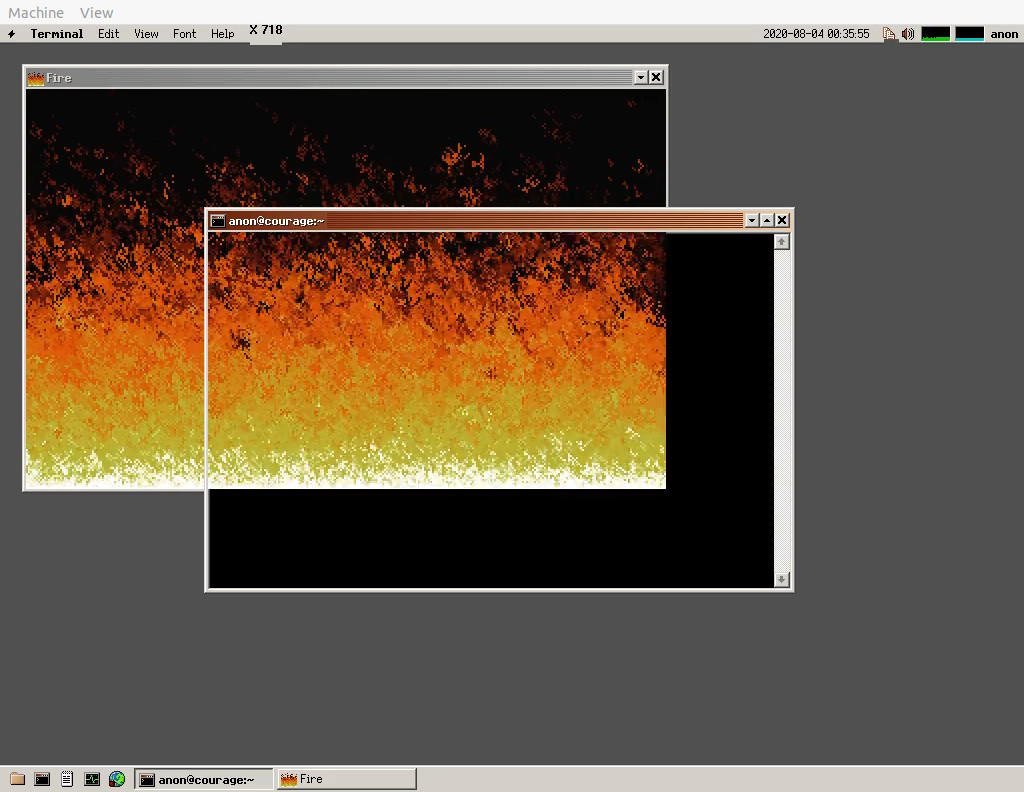The width and height of the screenshot is (1024, 792).
Task: Maximize the anon@courage terminal window
Action: click(x=767, y=220)
